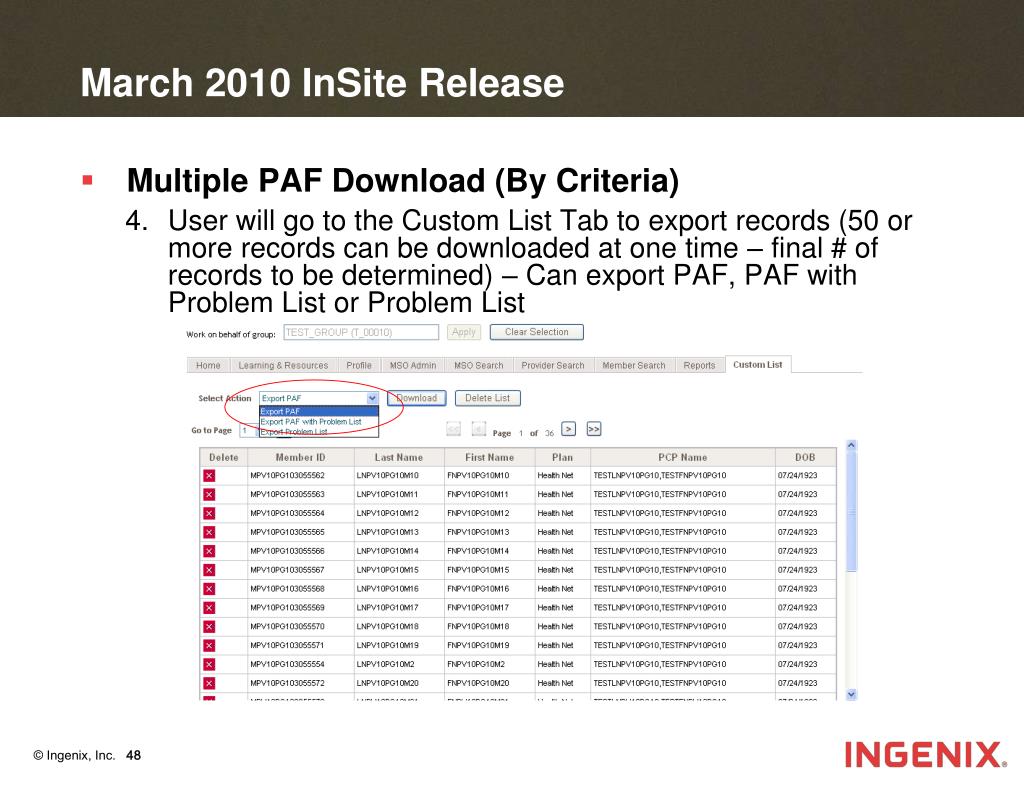Click the Delete column header
1024x791 pixels.
point(223,457)
